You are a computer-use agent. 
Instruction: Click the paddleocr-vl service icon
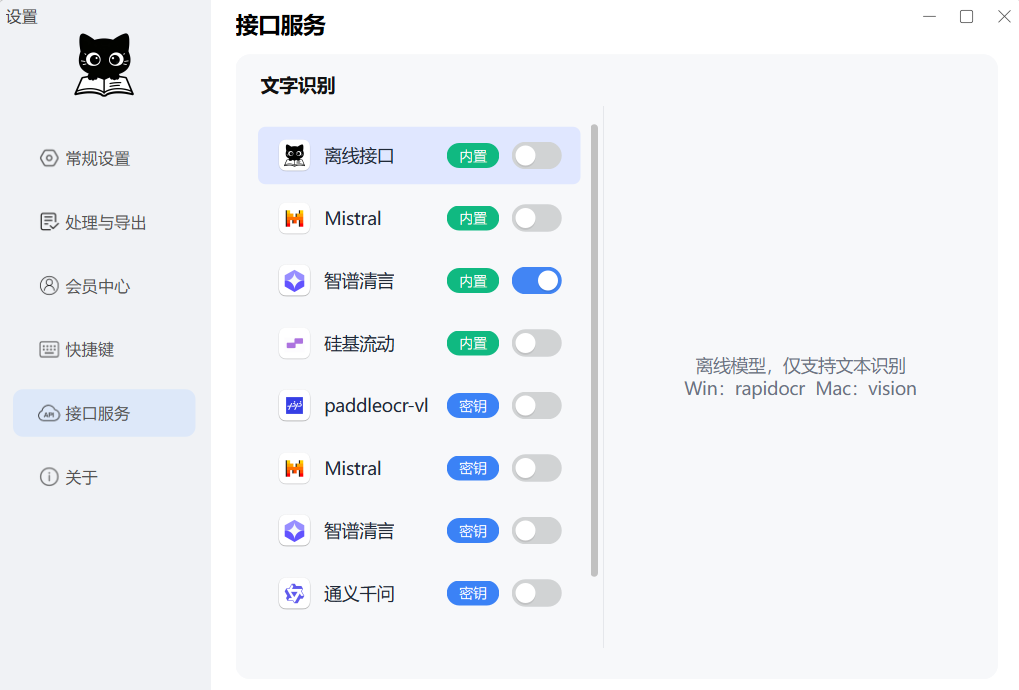pos(294,406)
